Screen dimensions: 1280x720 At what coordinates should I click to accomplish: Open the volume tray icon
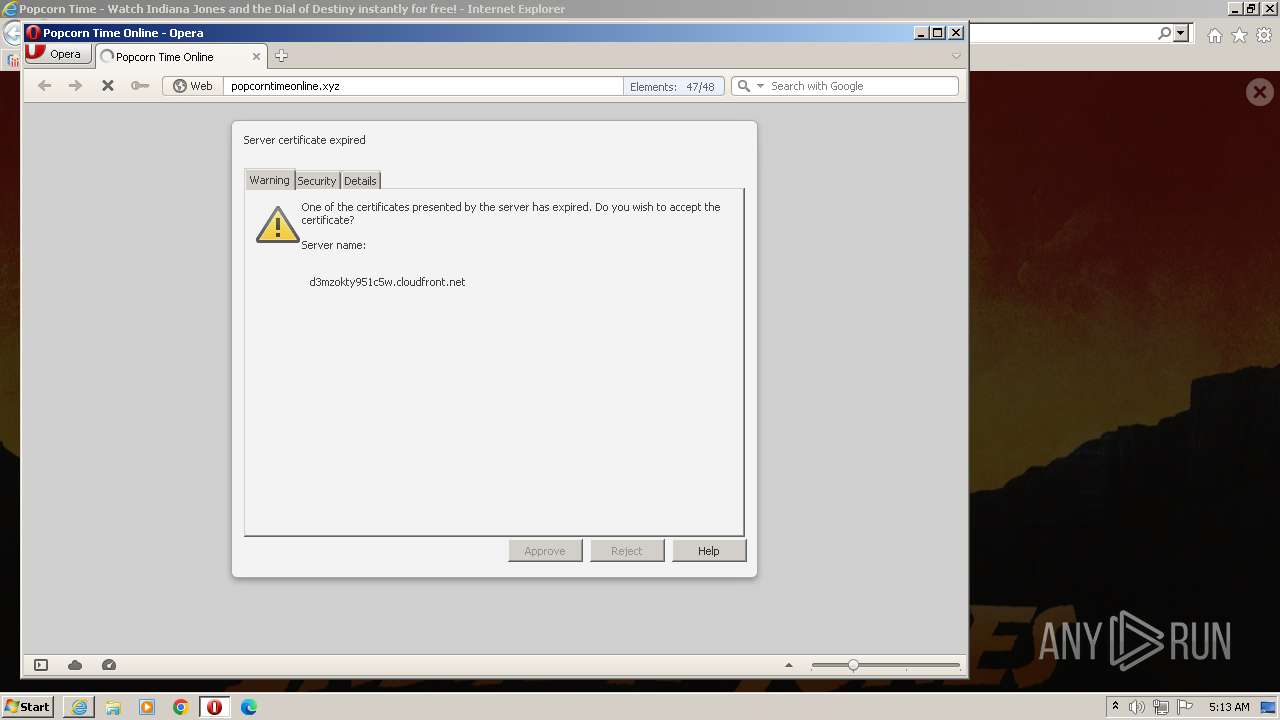[x=1137, y=707]
